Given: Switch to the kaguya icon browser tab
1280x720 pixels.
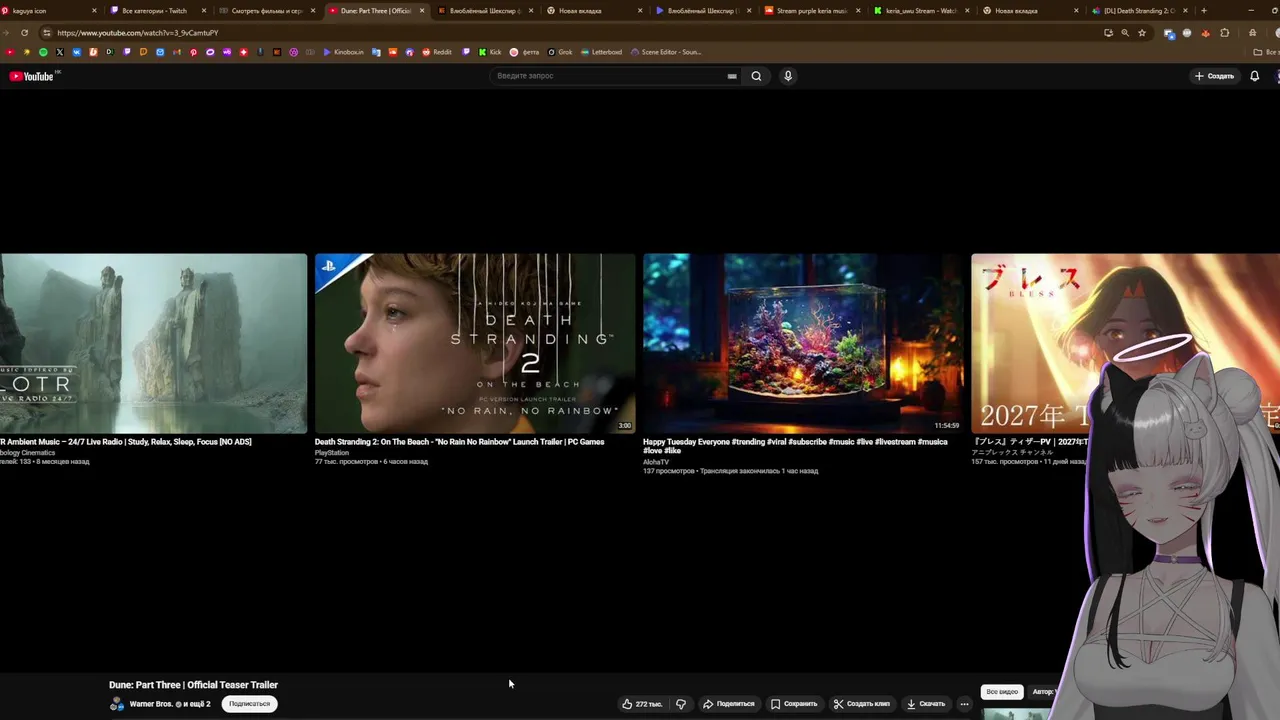Looking at the screenshot, I should 50,11.
